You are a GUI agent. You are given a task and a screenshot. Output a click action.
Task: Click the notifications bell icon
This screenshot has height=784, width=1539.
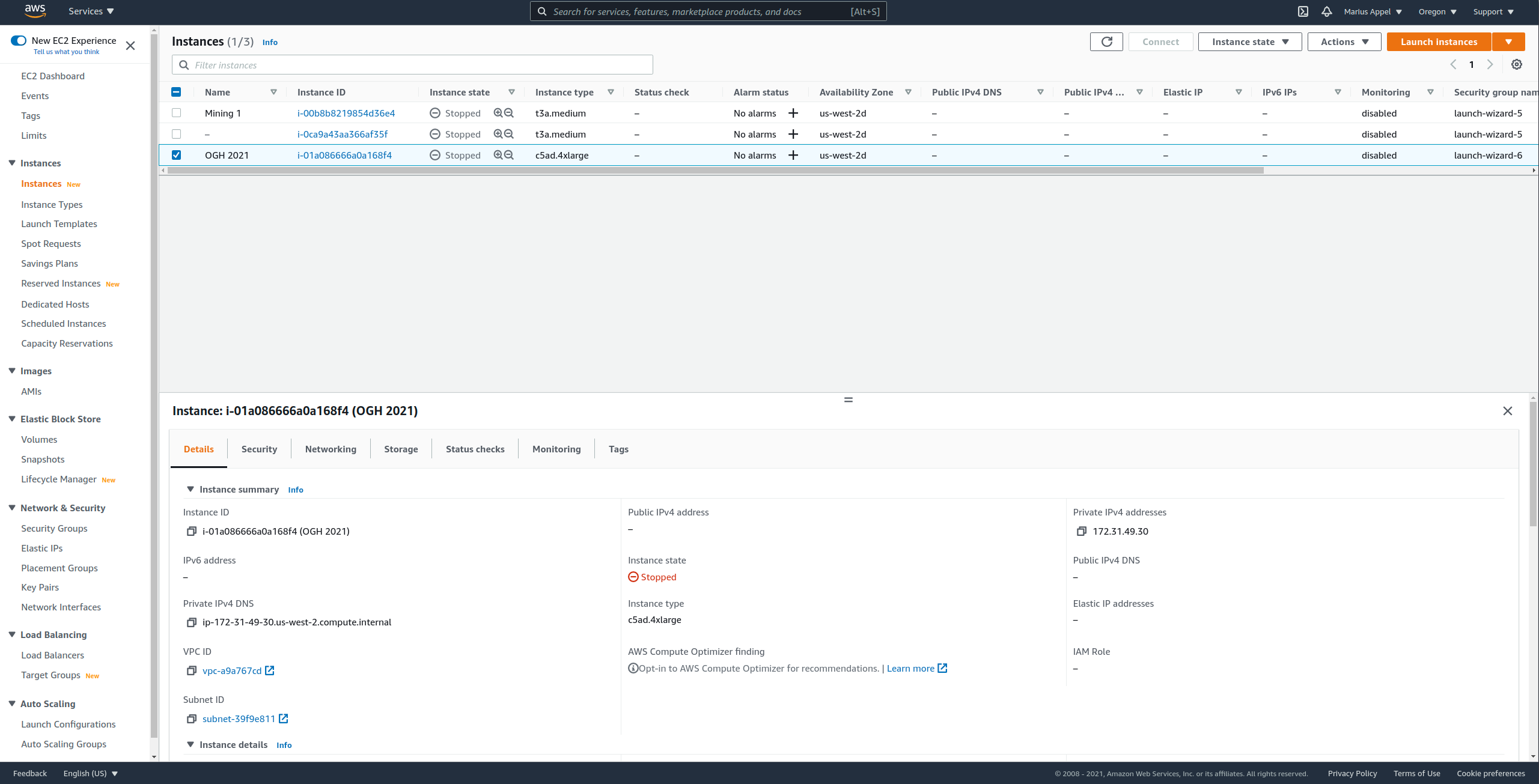click(x=1326, y=11)
